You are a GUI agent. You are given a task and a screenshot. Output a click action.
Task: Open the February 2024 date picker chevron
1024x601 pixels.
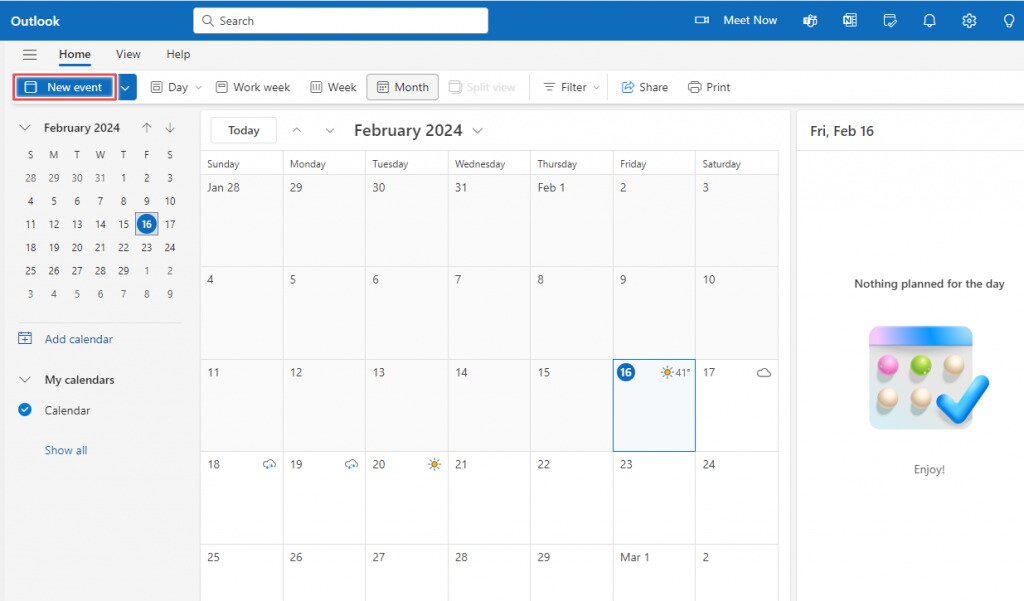coord(477,130)
